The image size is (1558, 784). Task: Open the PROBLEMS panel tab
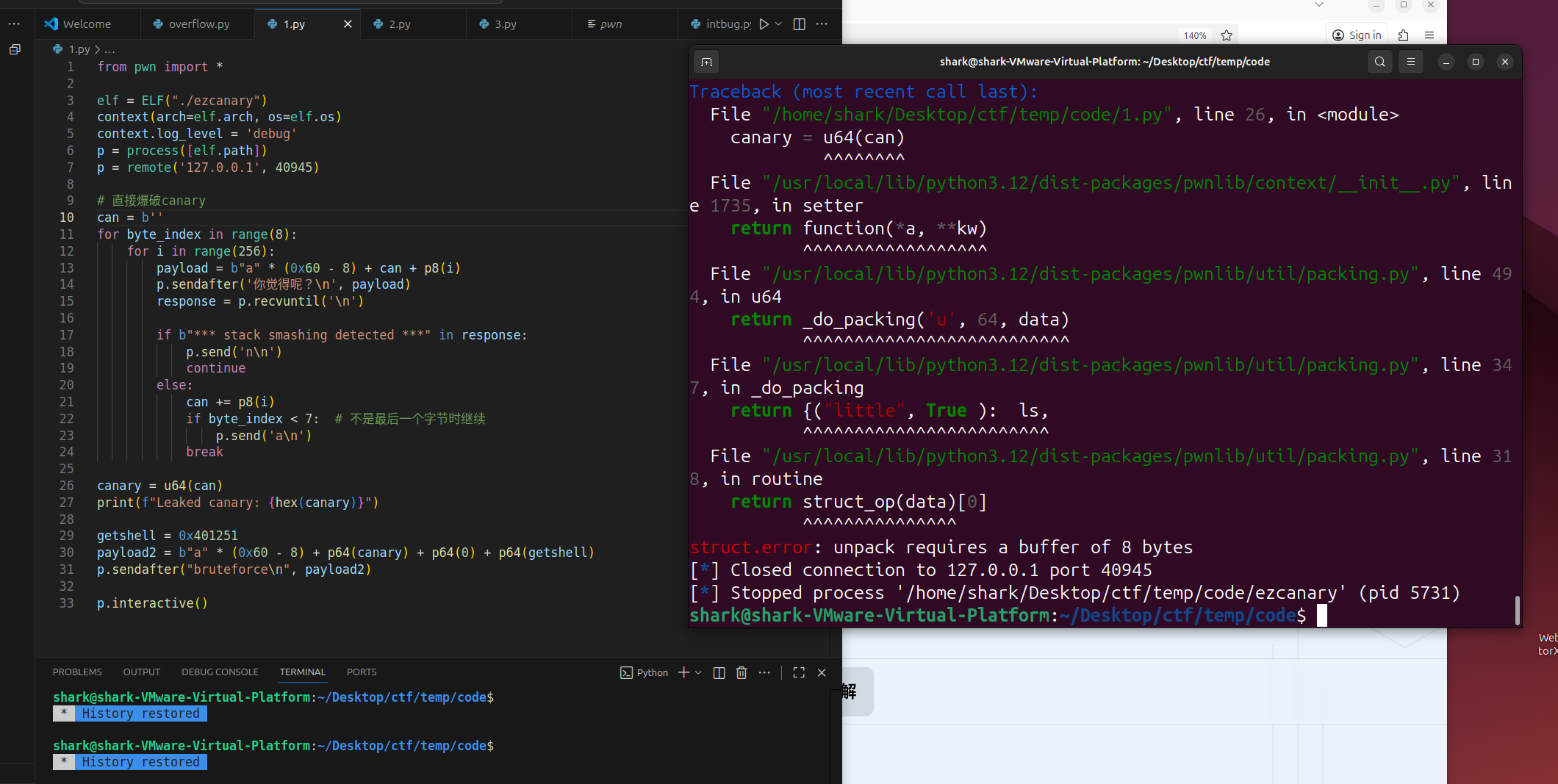click(x=77, y=672)
